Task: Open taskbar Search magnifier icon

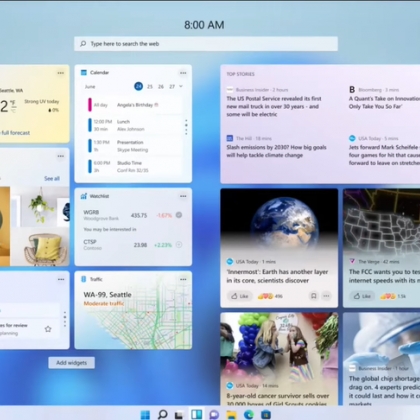Action: 162,414
